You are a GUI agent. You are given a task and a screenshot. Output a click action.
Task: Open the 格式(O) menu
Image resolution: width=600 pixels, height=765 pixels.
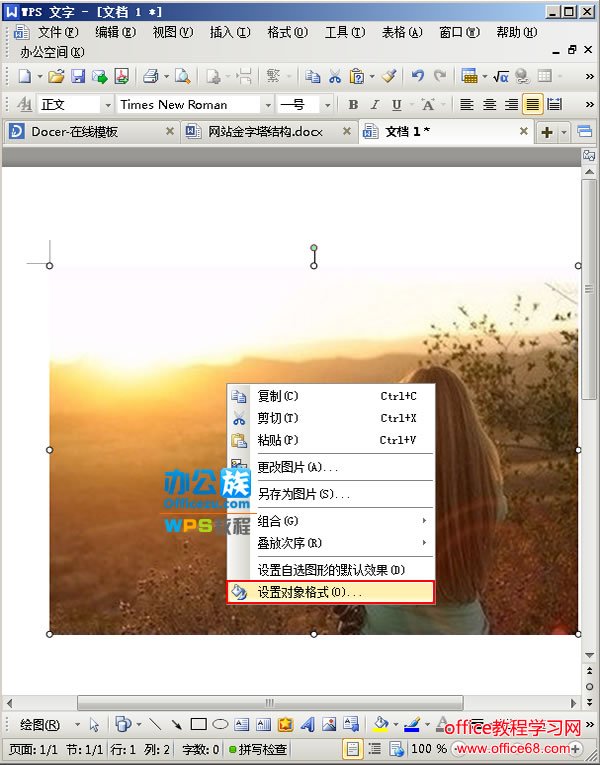click(287, 32)
